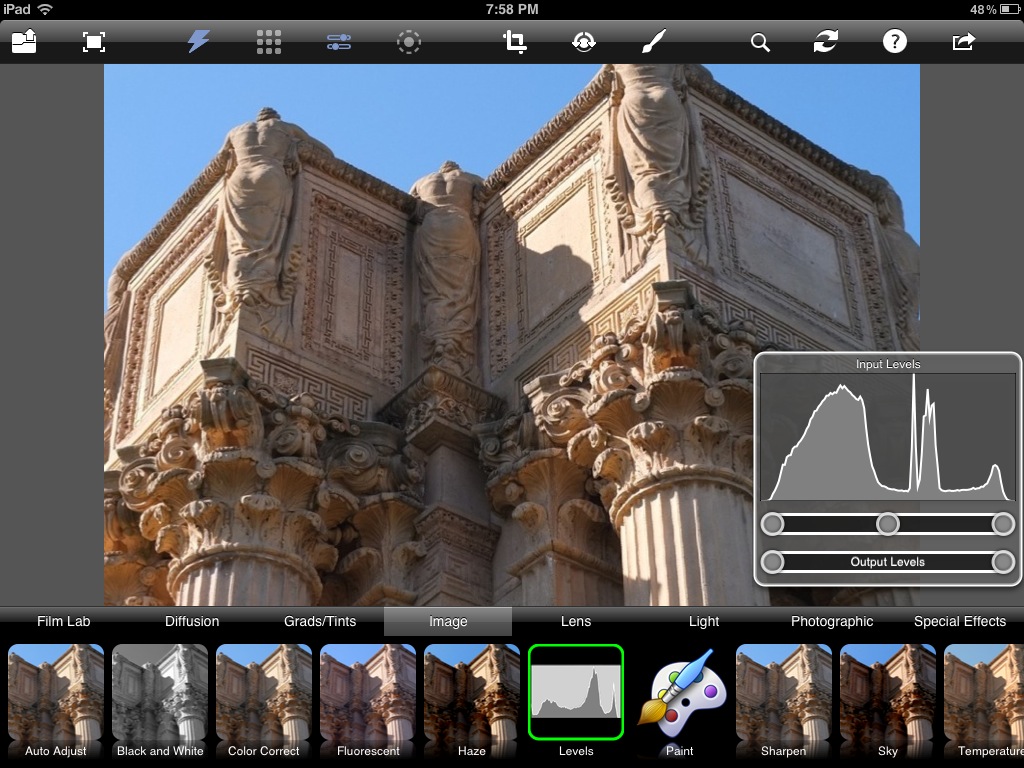
Task: Toggle the dashed circle mask icon
Action: pos(409,42)
